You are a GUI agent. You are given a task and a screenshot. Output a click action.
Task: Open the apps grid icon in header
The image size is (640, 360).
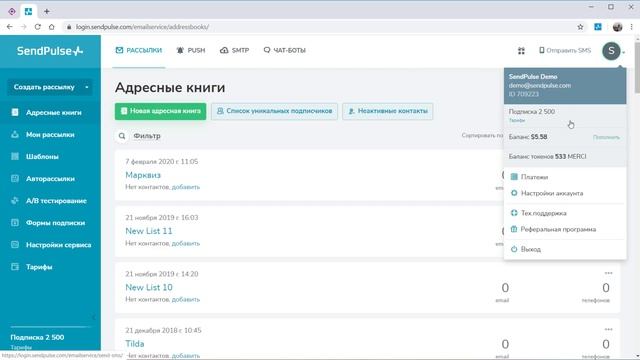pos(521,51)
